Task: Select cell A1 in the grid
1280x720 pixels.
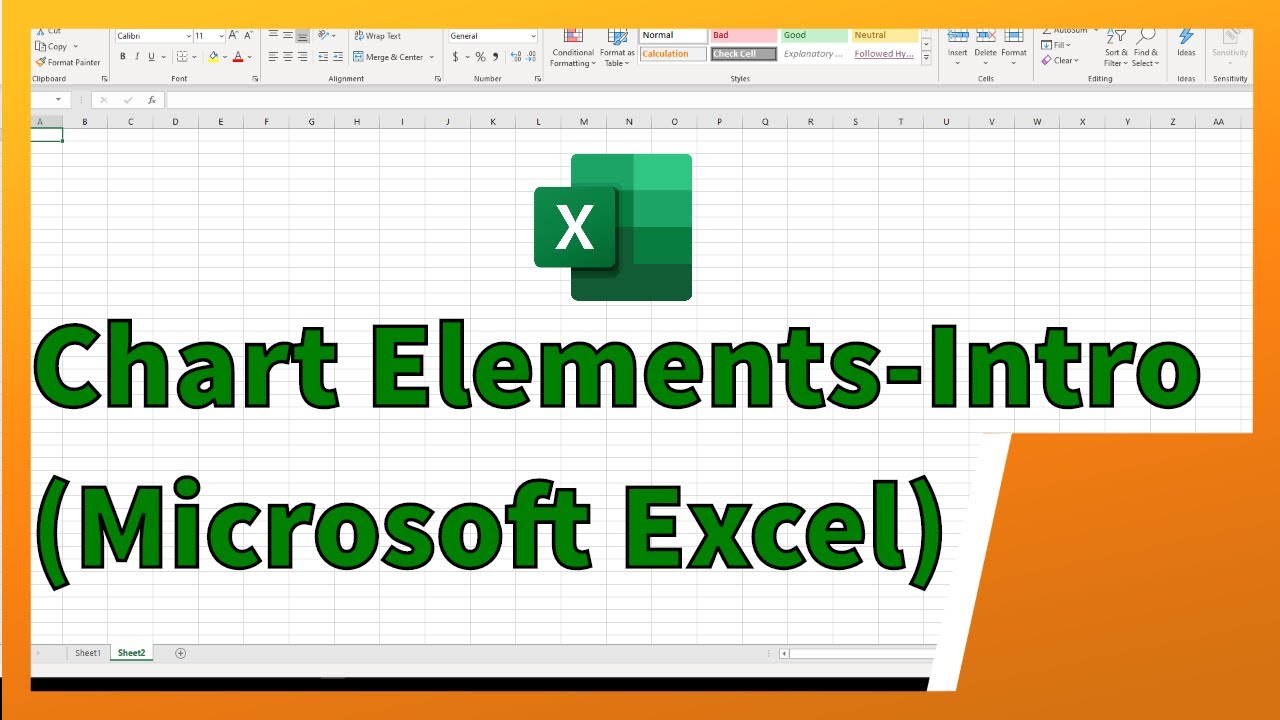Action: tap(46, 135)
